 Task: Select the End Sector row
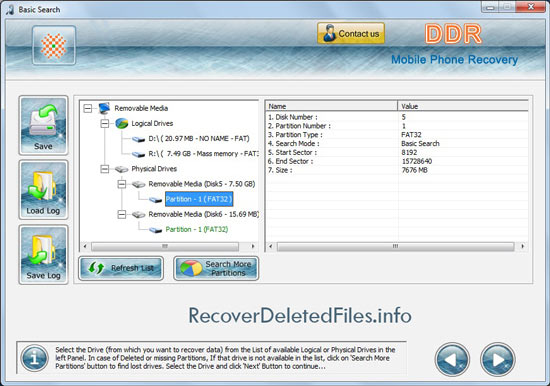pos(397,161)
